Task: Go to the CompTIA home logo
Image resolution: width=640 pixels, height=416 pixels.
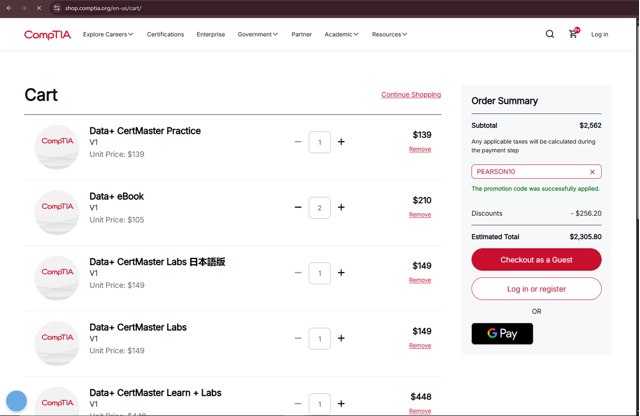Action: pyautogui.click(x=47, y=35)
